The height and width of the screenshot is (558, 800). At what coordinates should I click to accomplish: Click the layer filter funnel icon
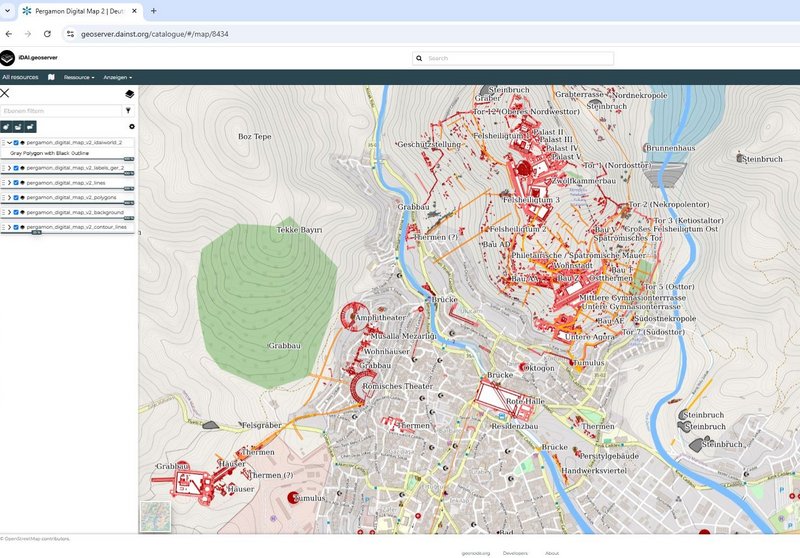(x=129, y=111)
